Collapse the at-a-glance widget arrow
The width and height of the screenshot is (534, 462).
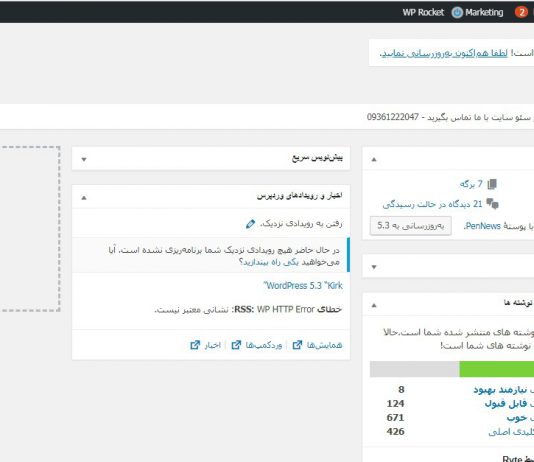[x=374, y=159]
